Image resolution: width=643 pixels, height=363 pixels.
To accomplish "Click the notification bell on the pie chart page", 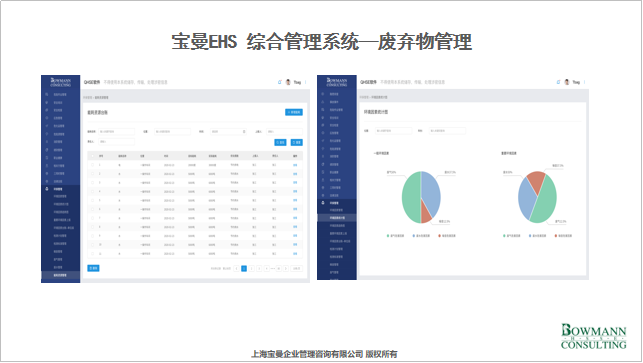I will (558, 82).
